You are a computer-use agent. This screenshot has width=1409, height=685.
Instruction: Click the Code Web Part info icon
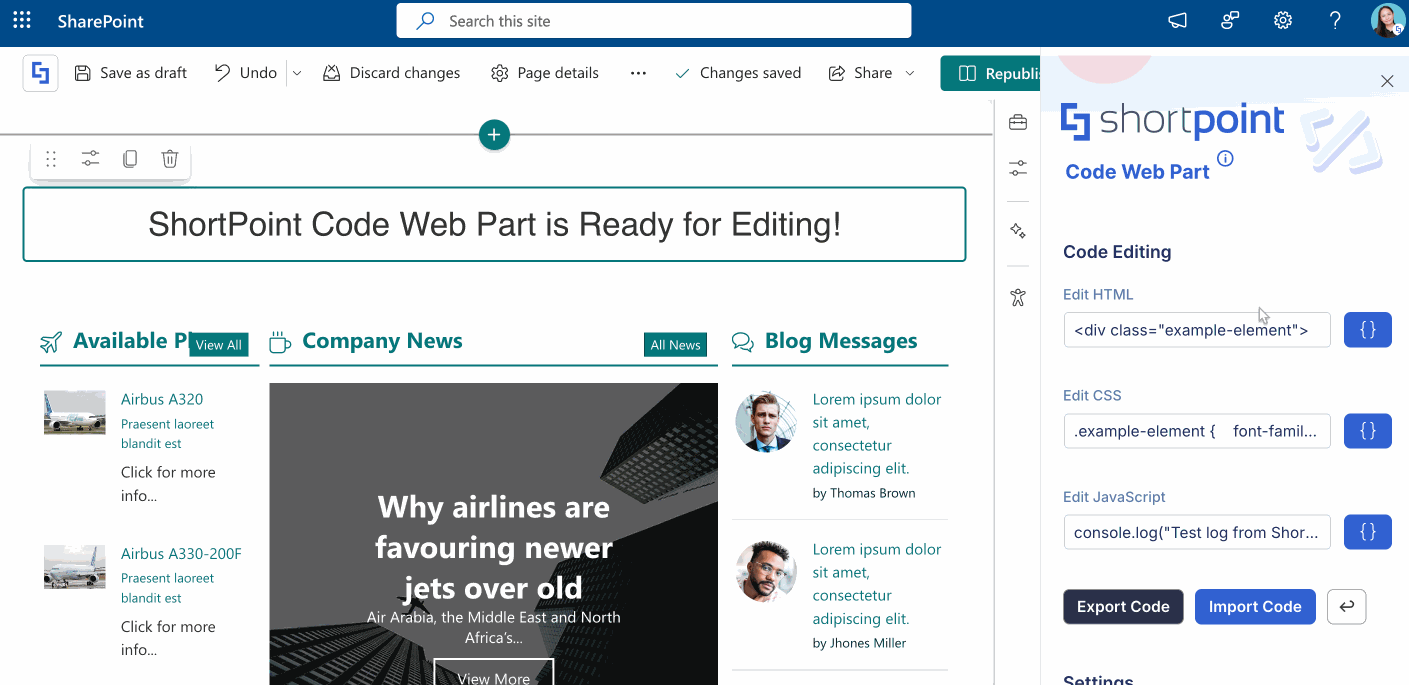tap(1225, 159)
